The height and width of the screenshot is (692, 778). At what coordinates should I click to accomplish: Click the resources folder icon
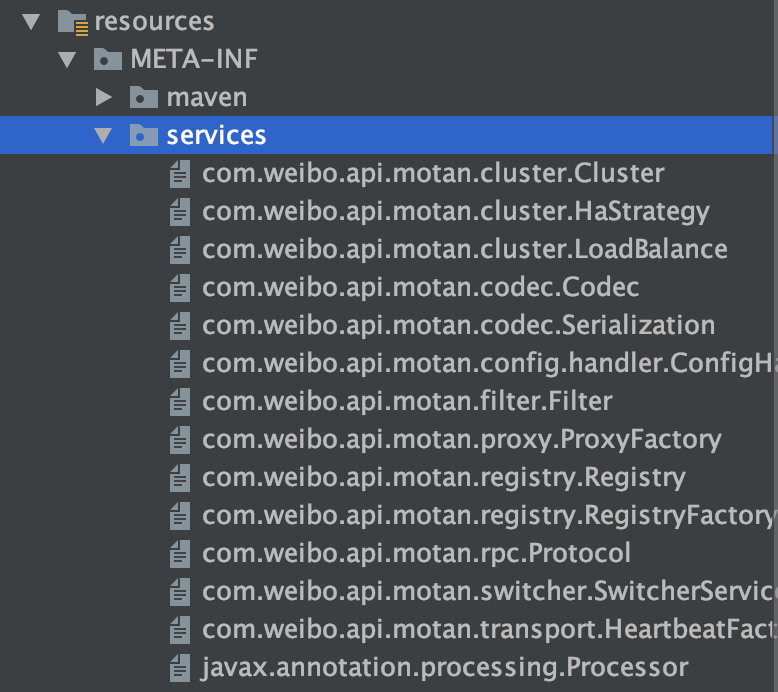tap(71, 21)
